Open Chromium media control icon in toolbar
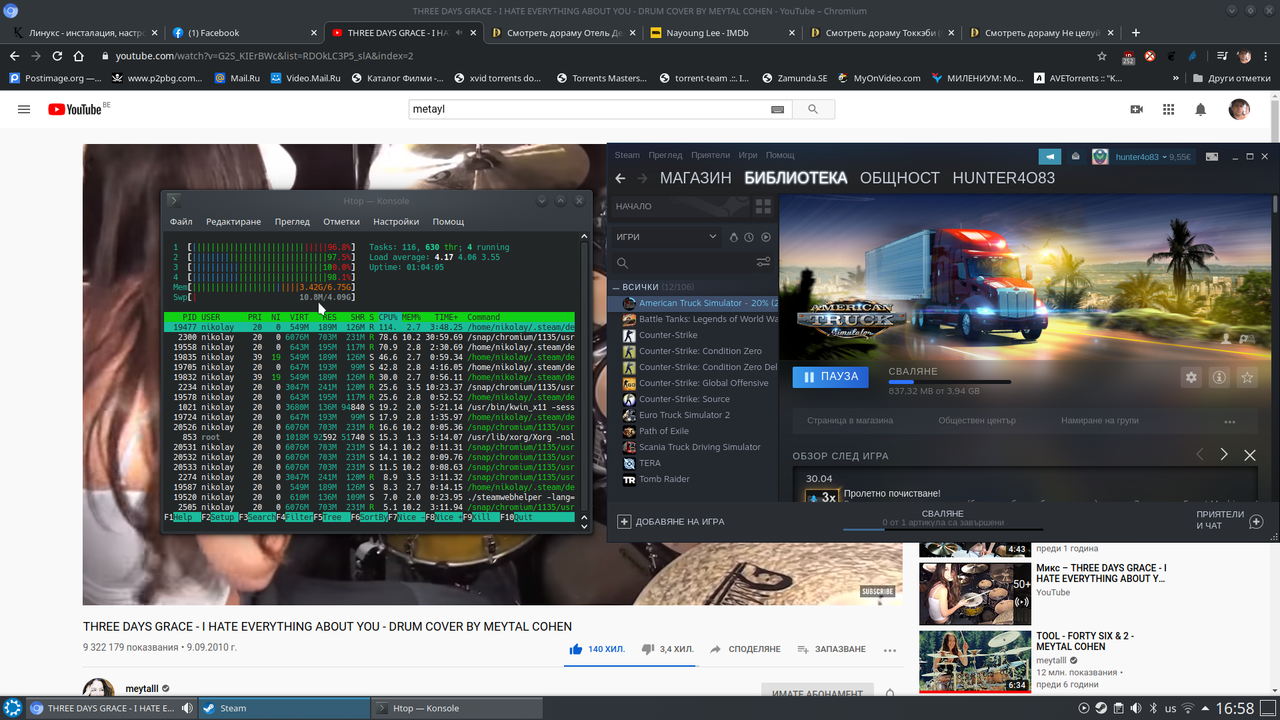 [1221, 56]
